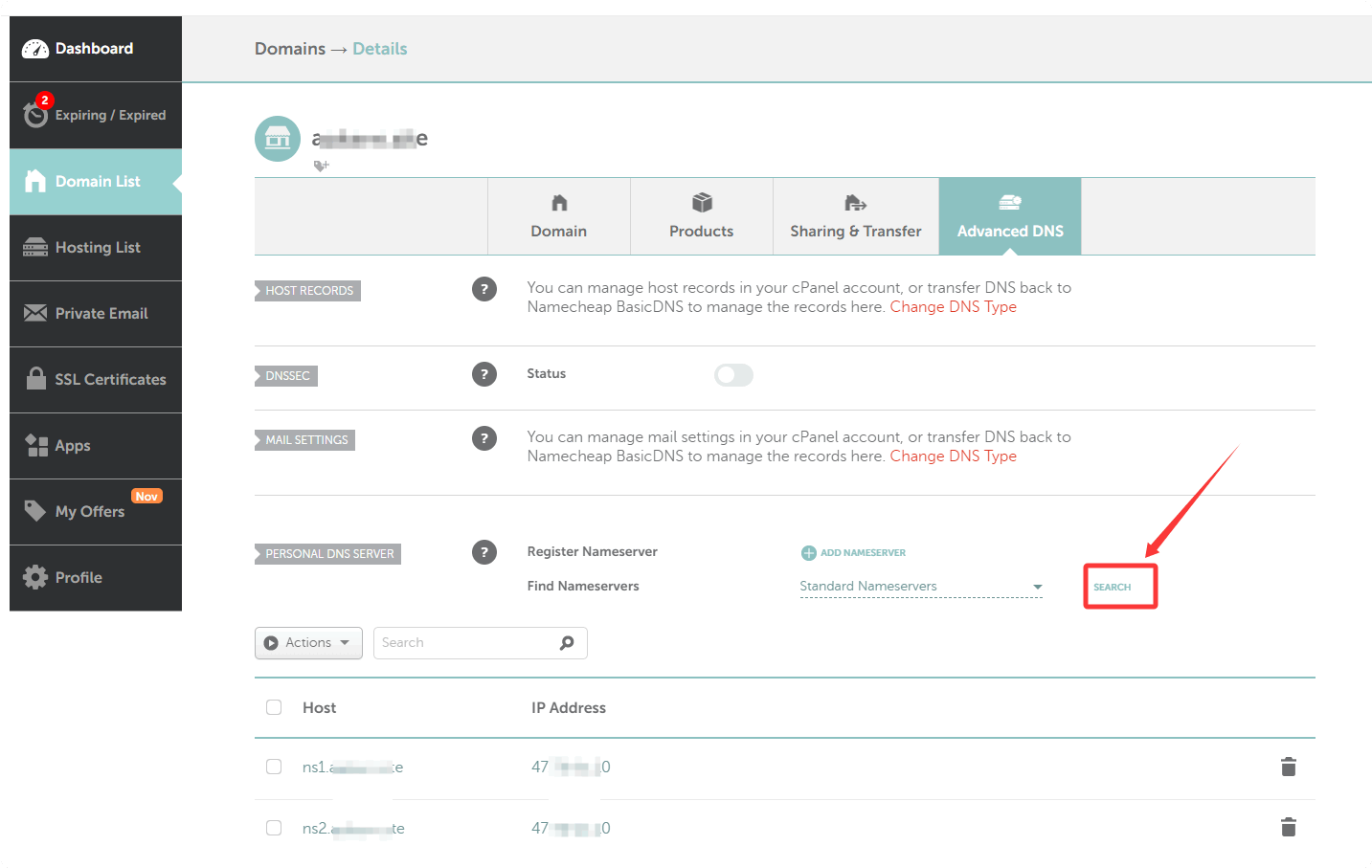Viewport: 1372px width, 868px height.
Task: Select the Advanced DNS tab
Action: coord(1010,216)
